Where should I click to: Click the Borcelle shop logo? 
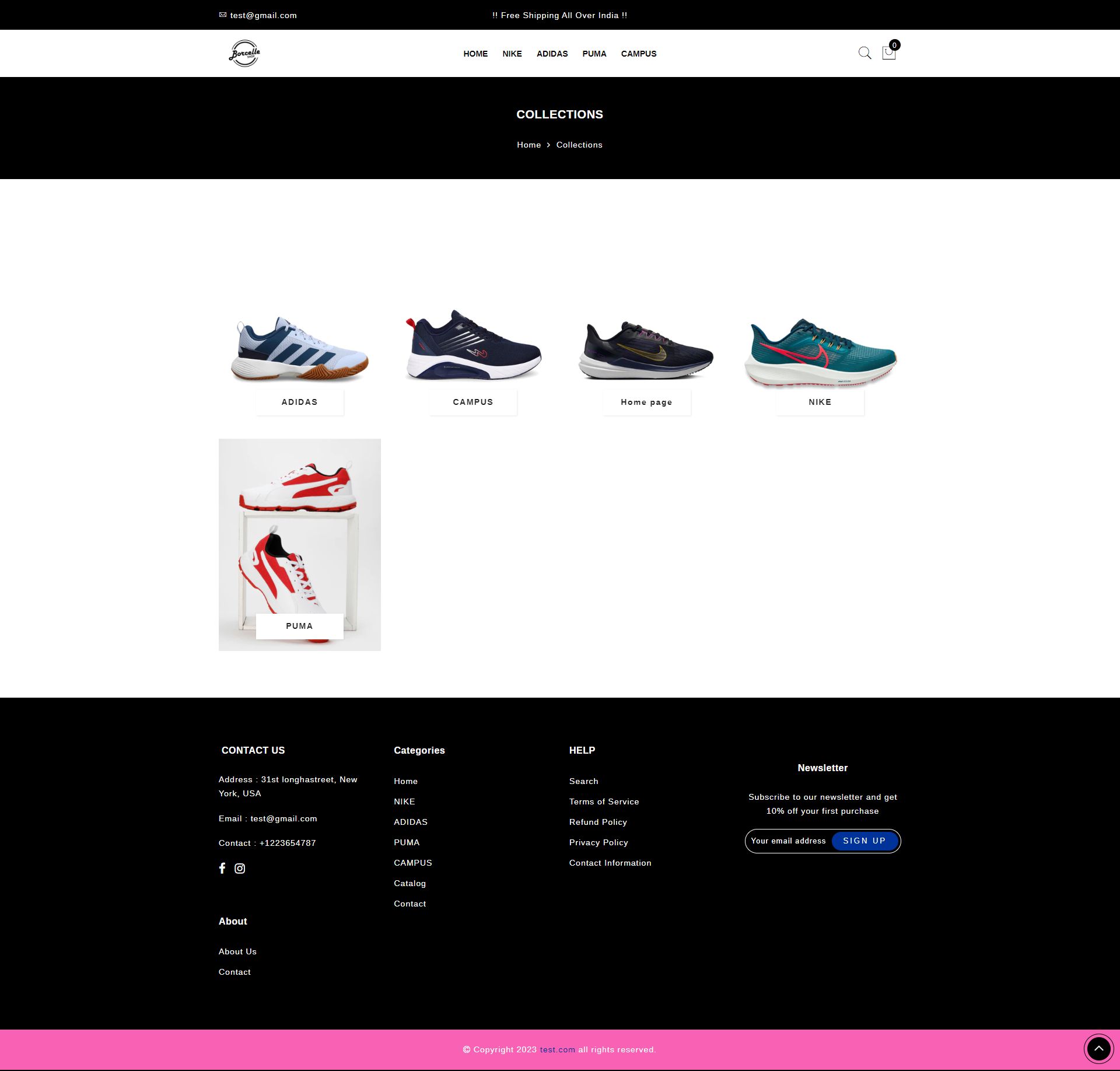point(244,53)
